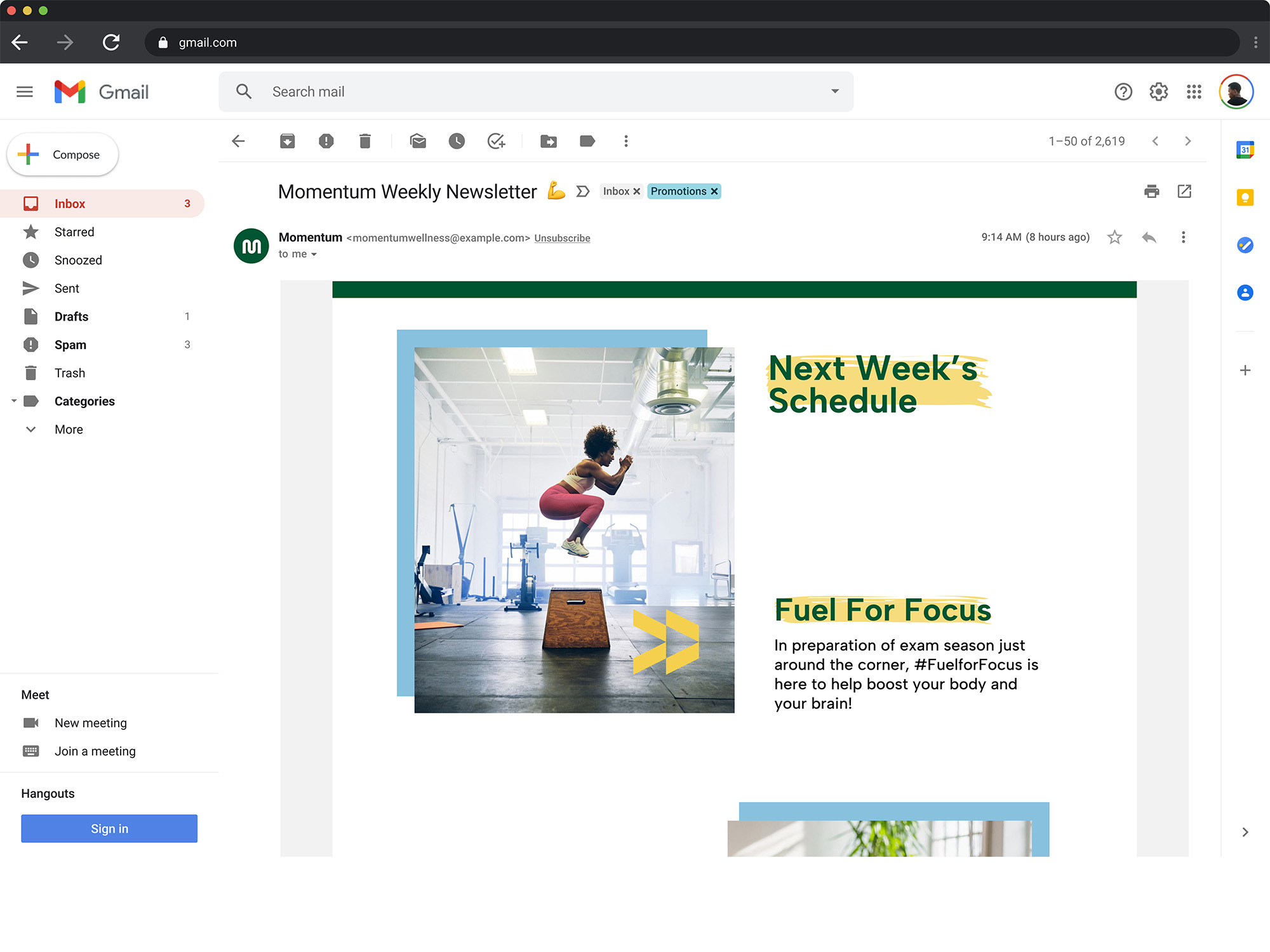This screenshot has width=1270, height=952.
Task: Go to the Spam folder
Action: [x=70, y=345]
